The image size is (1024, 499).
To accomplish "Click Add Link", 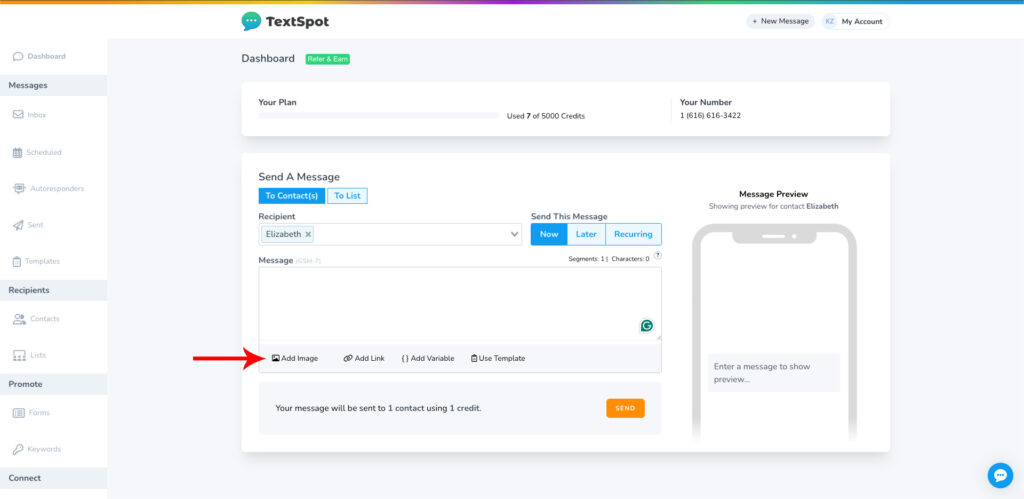I will click(364, 359).
